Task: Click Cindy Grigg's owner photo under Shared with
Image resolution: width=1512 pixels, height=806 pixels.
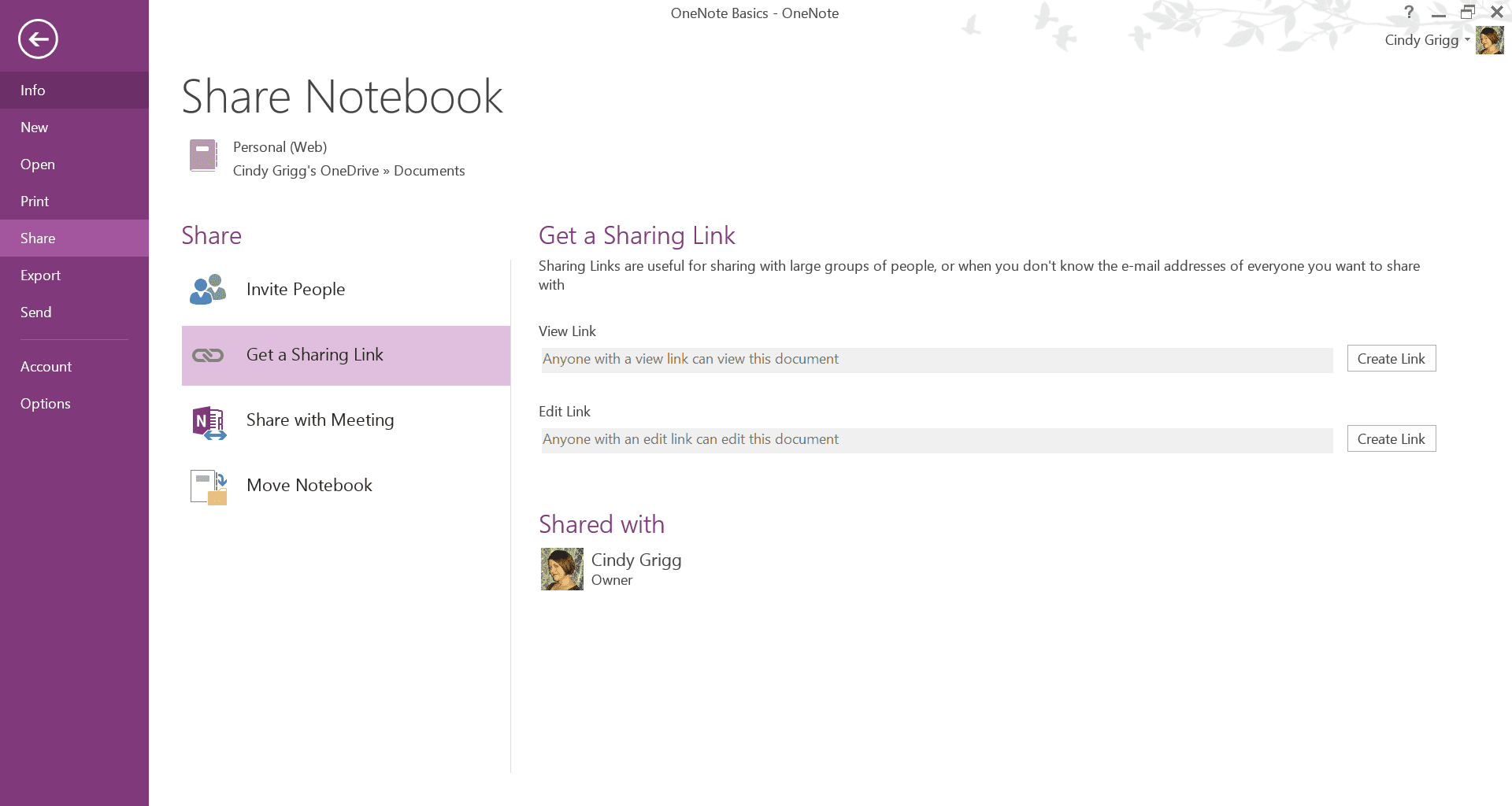Action: click(562, 569)
